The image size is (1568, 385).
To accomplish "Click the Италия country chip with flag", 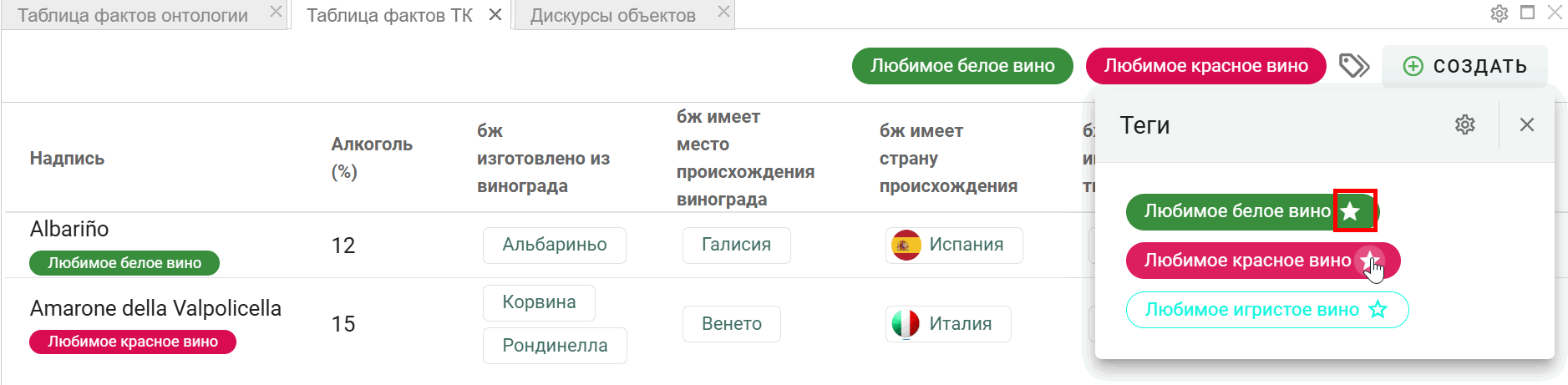I will click(948, 324).
